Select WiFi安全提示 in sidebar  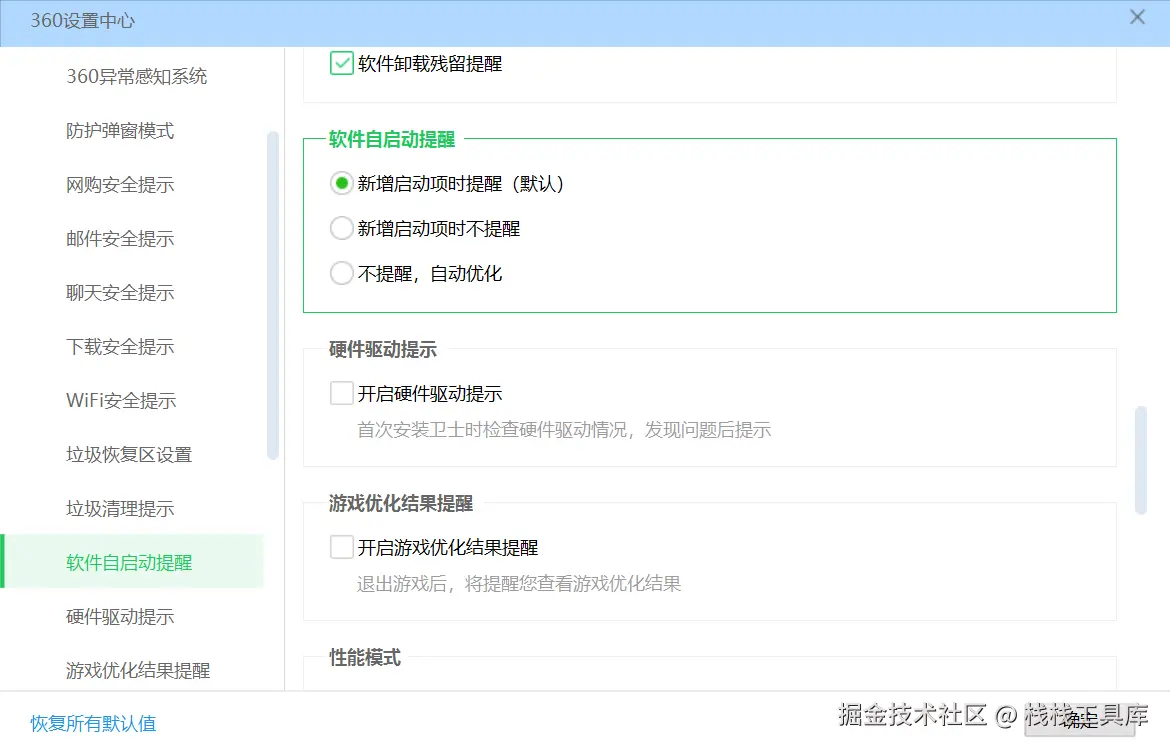click(121, 401)
